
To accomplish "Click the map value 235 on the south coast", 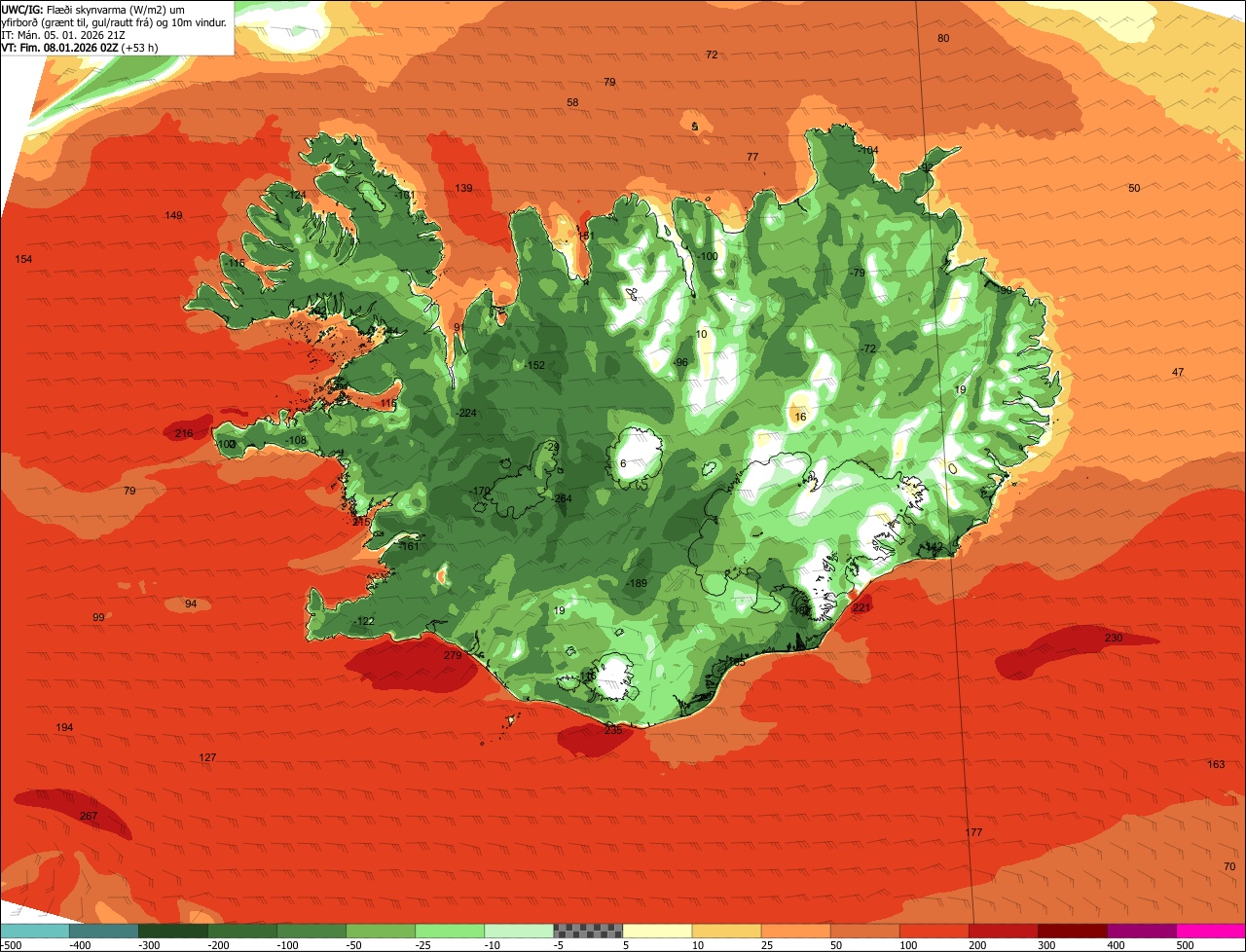I will coord(613,730).
